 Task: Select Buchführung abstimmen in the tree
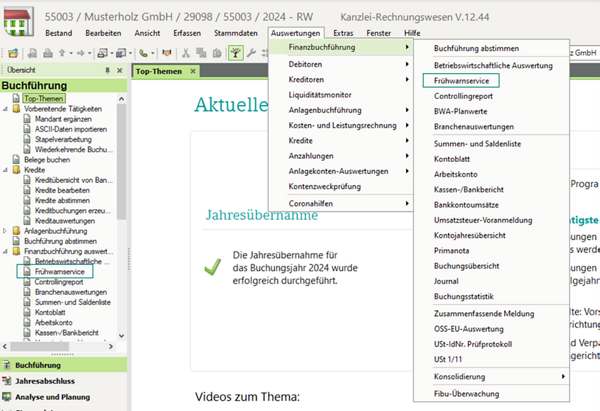point(60,241)
